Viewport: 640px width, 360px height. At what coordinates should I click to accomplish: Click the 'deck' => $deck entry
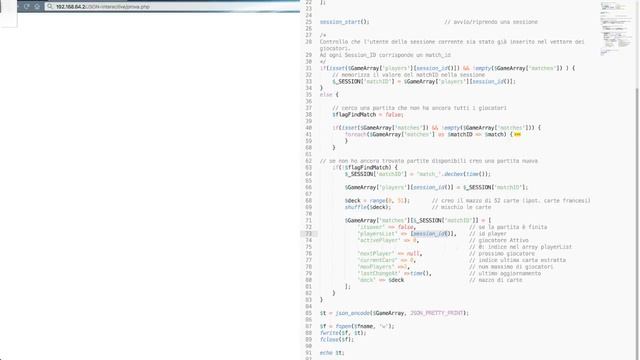click(x=380, y=280)
